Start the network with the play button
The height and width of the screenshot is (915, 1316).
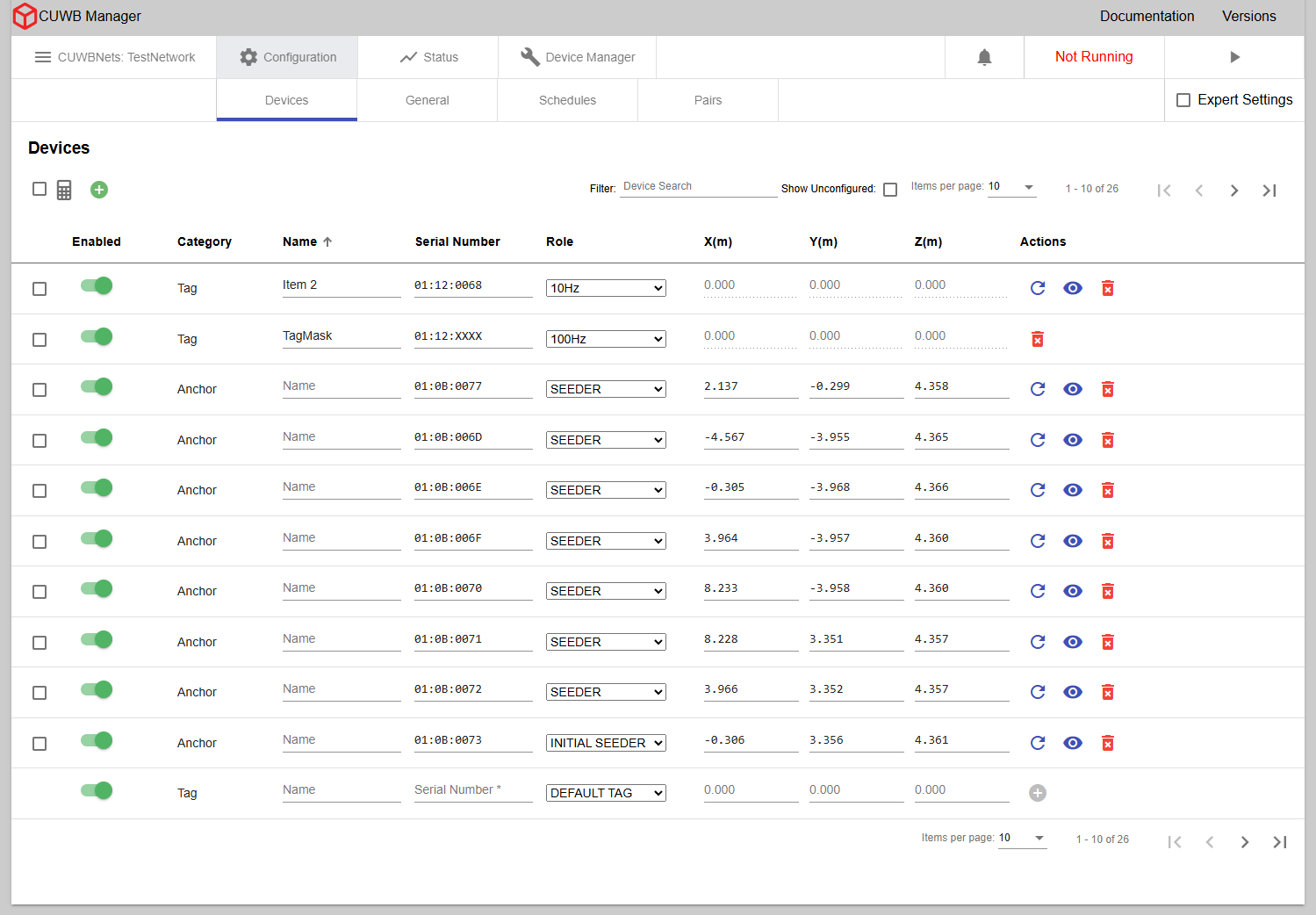pos(1234,57)
